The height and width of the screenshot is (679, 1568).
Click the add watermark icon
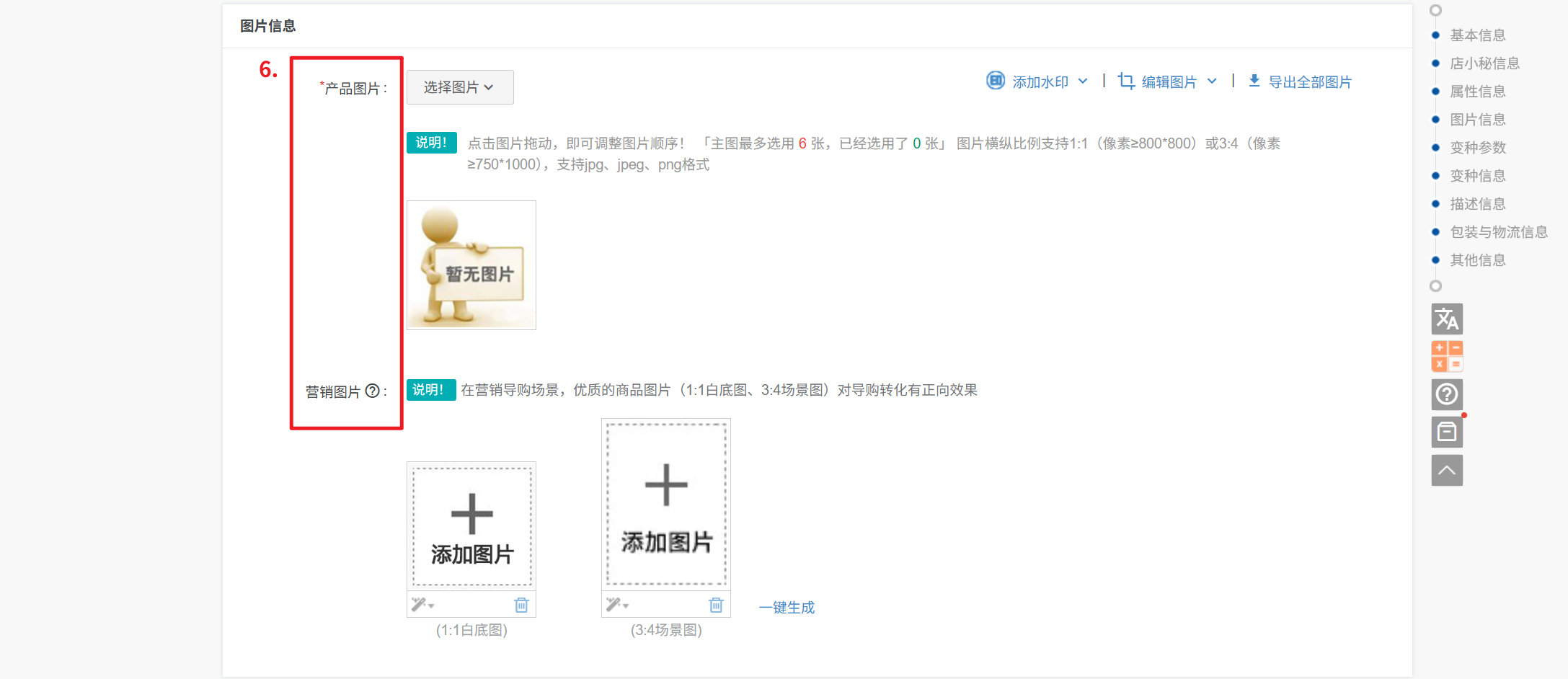pyautogui.click(x=995, y=81)
